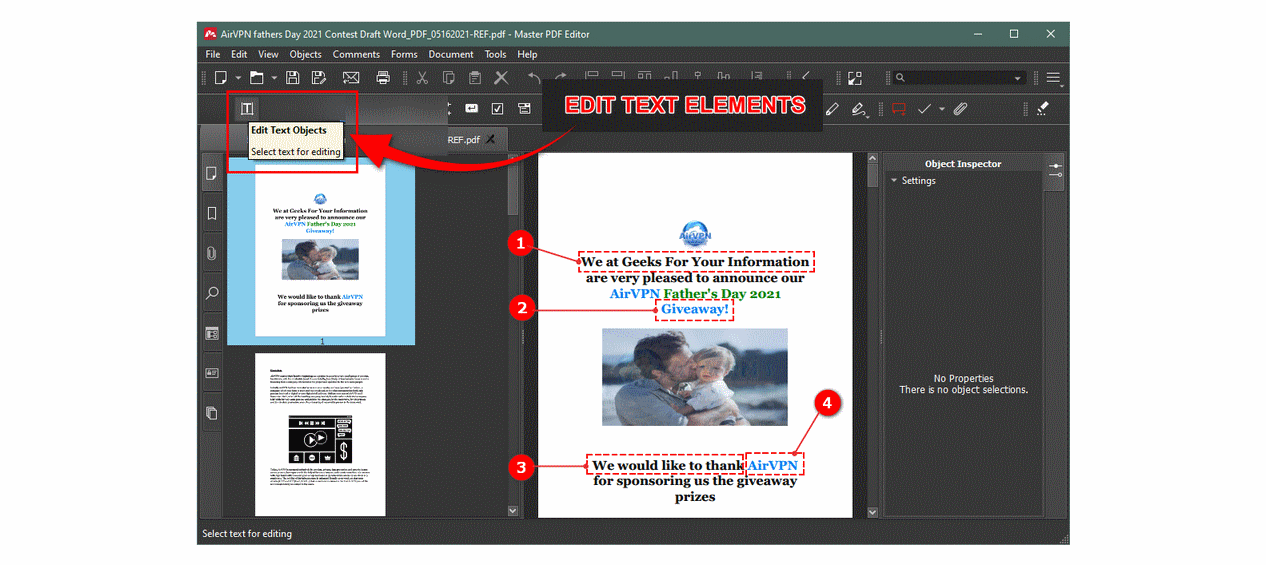Open the Search panel in sidebar

tap(212, 294)
